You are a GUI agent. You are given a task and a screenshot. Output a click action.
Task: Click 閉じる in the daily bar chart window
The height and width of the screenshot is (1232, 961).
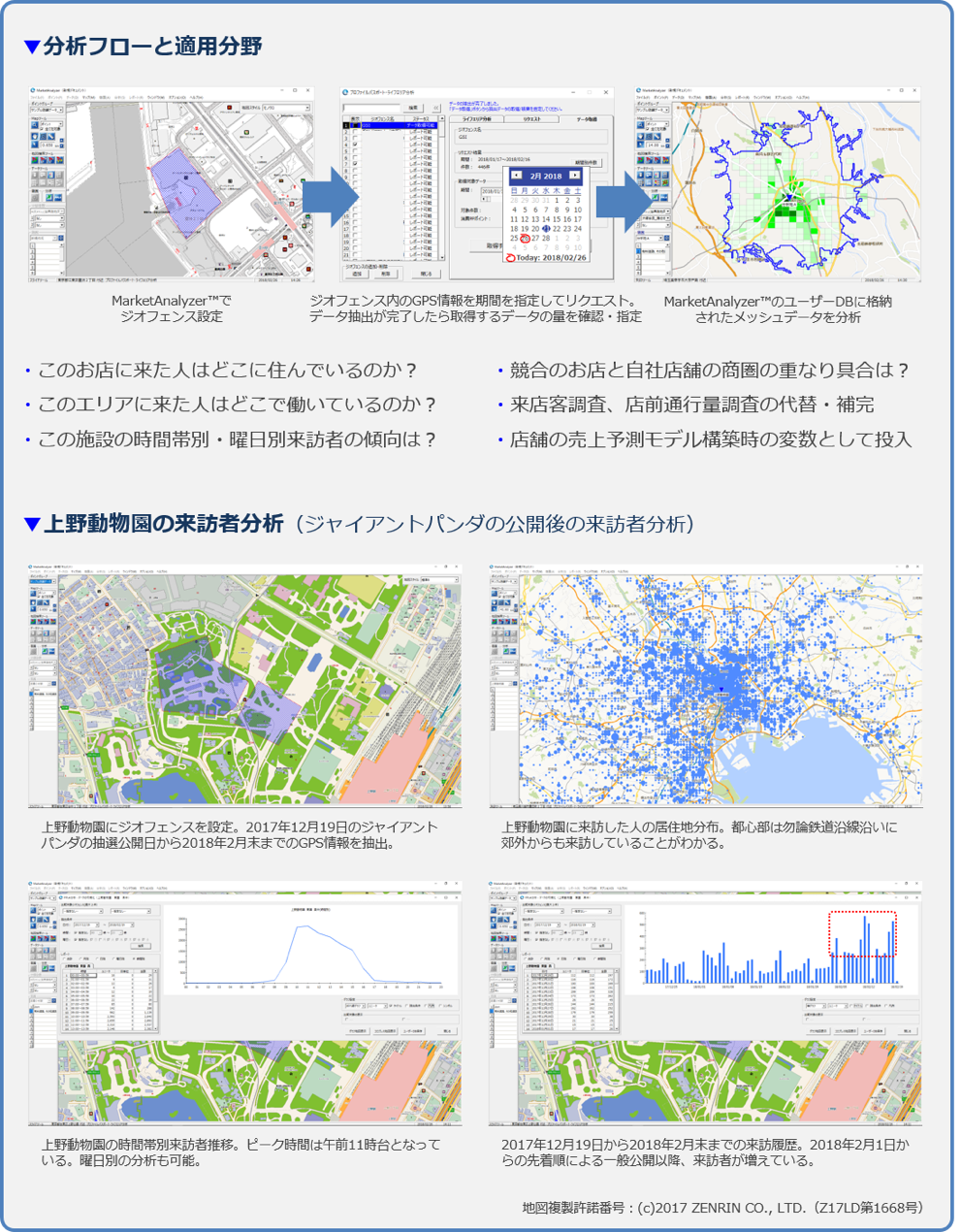[906, 1031]
